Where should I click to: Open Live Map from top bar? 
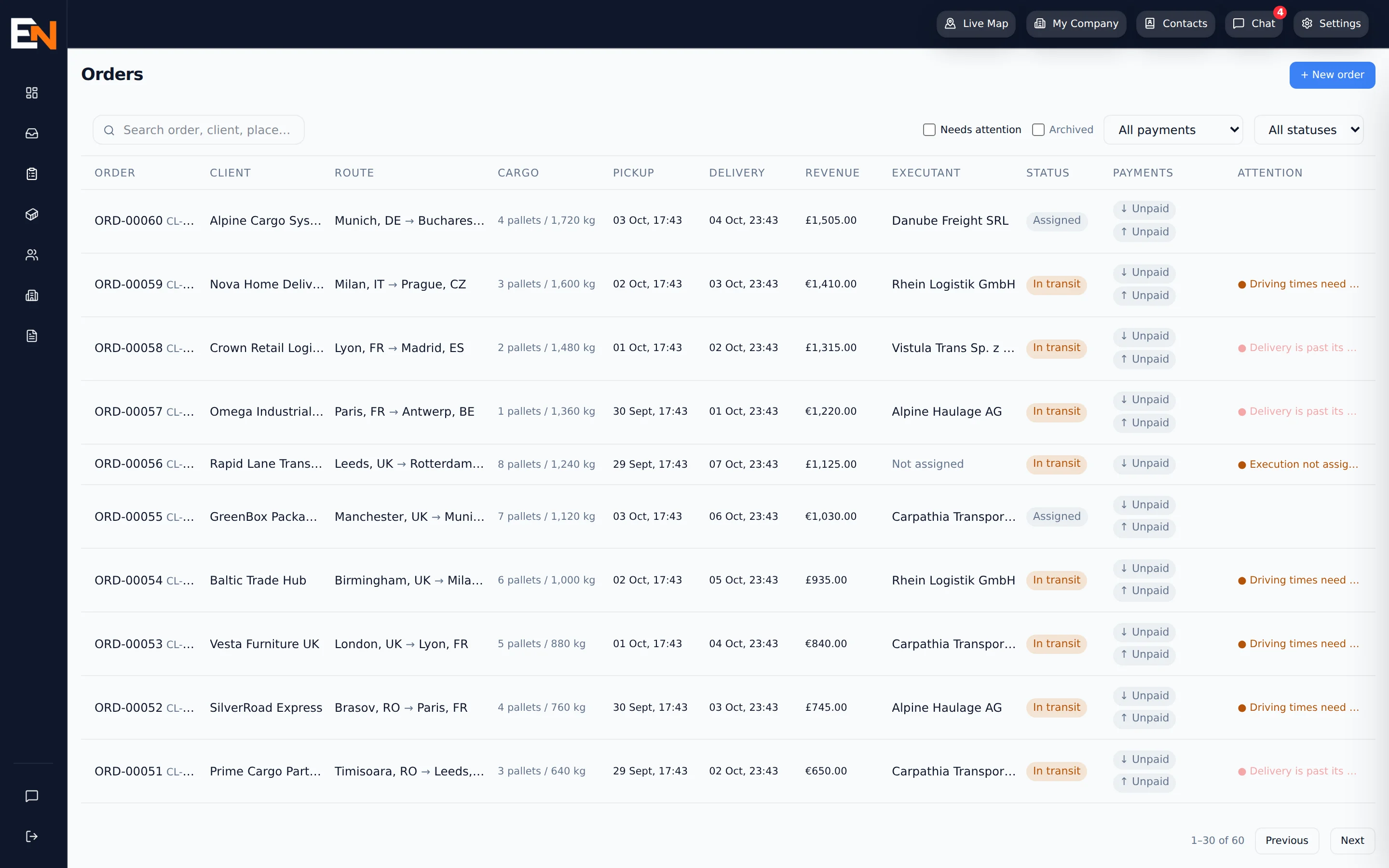tap(976, 24)
